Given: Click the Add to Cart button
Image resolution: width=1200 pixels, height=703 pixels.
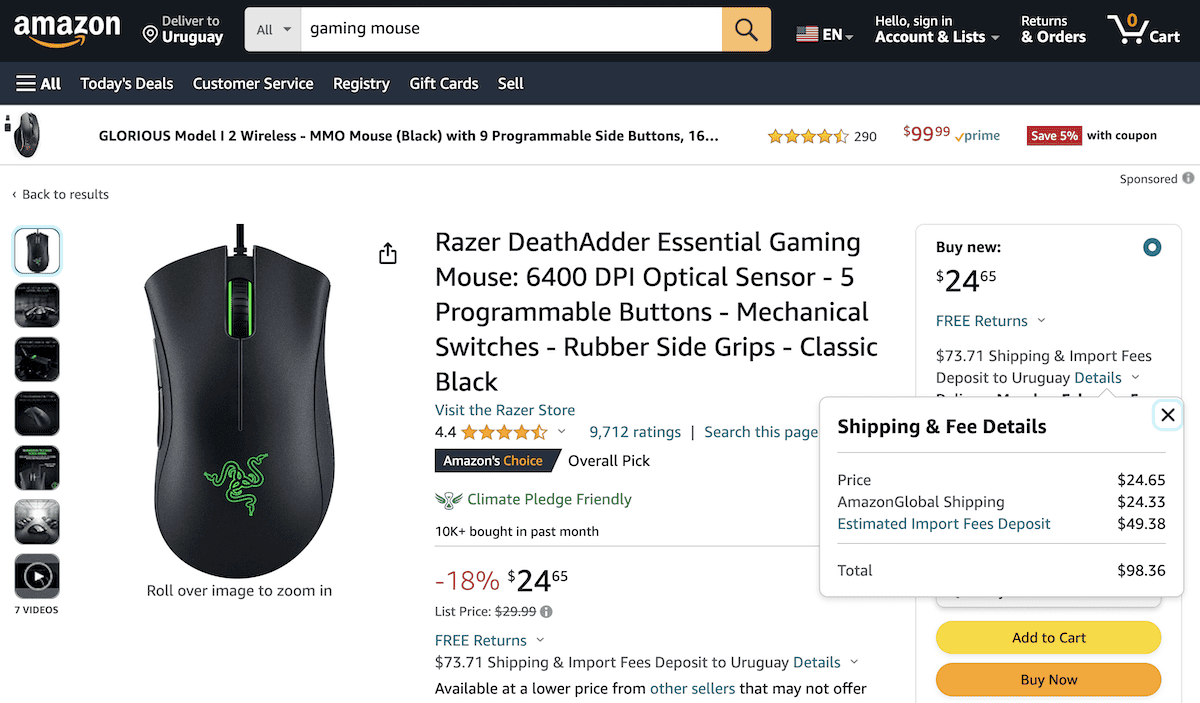Looking at the screenshot, I should coord(1048,638).
